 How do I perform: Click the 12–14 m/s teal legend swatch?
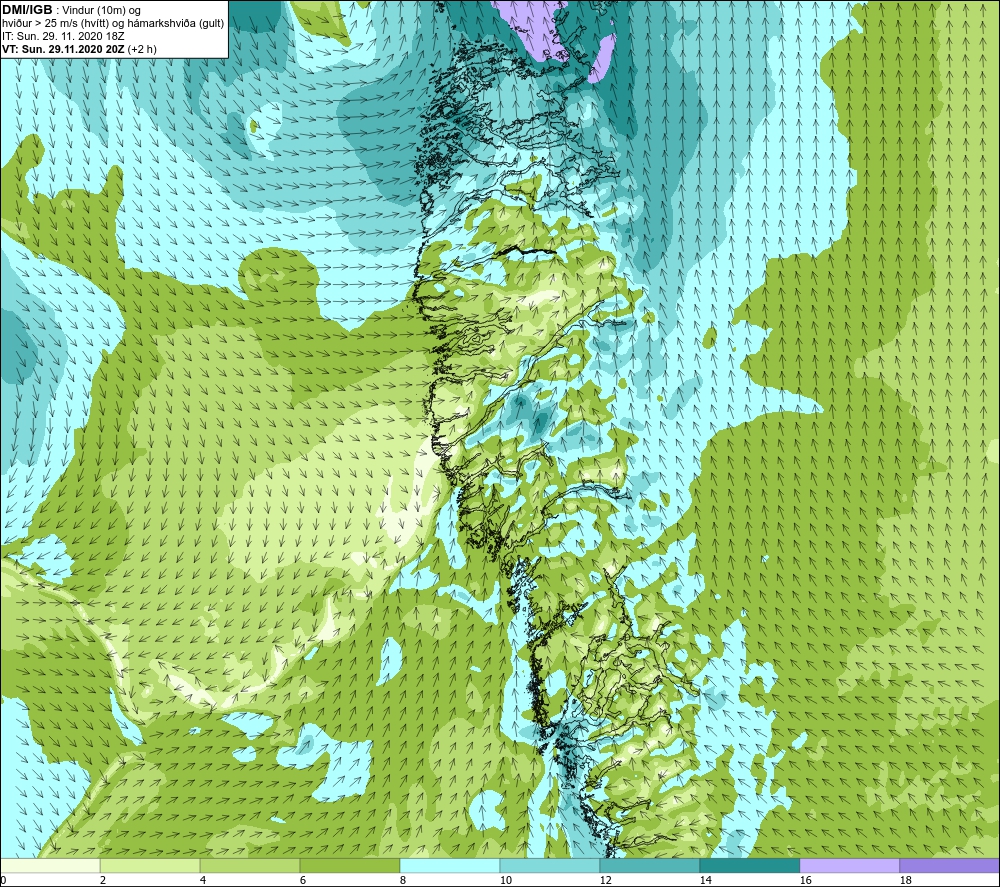649,866
